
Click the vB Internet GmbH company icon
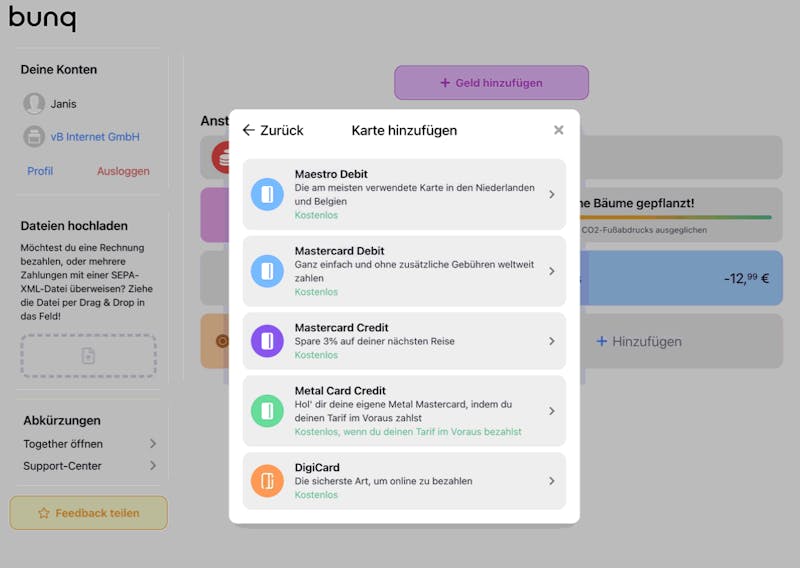click(x=34, y=137)
